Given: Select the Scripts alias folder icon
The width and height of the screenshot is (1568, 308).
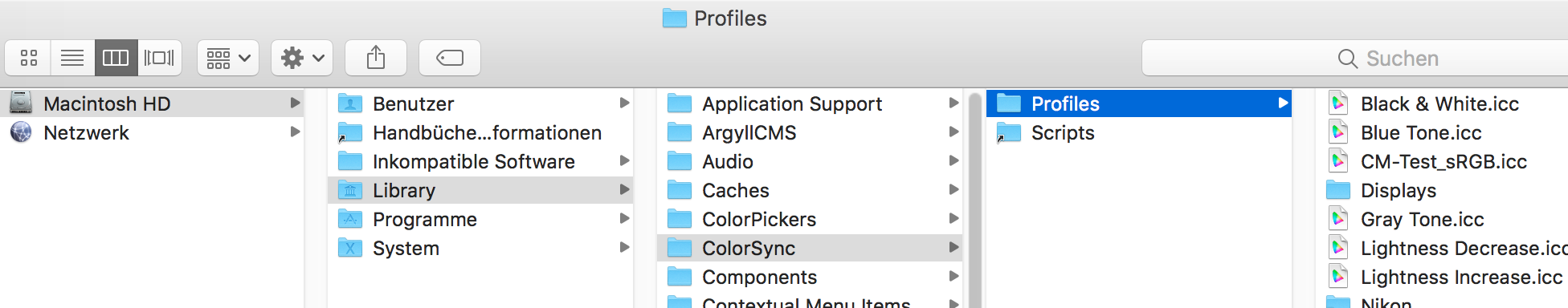Looking at the screenshot, I should (1009, 132).
